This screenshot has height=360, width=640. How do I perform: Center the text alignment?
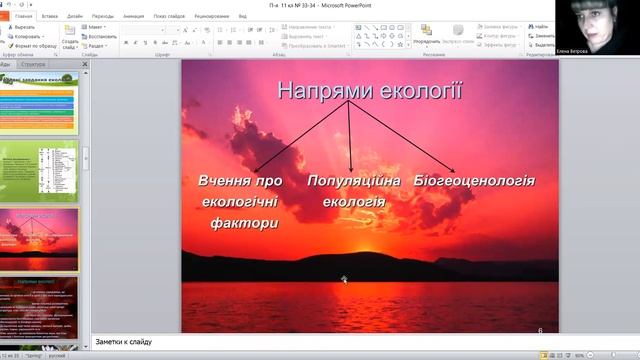[x=230, y=42]
